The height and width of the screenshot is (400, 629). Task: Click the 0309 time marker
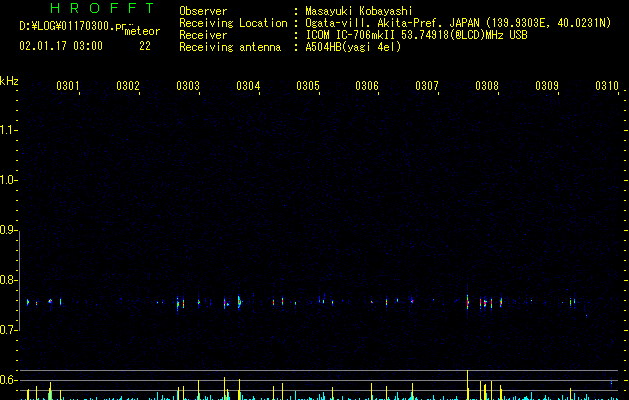(x=547, y=85)
